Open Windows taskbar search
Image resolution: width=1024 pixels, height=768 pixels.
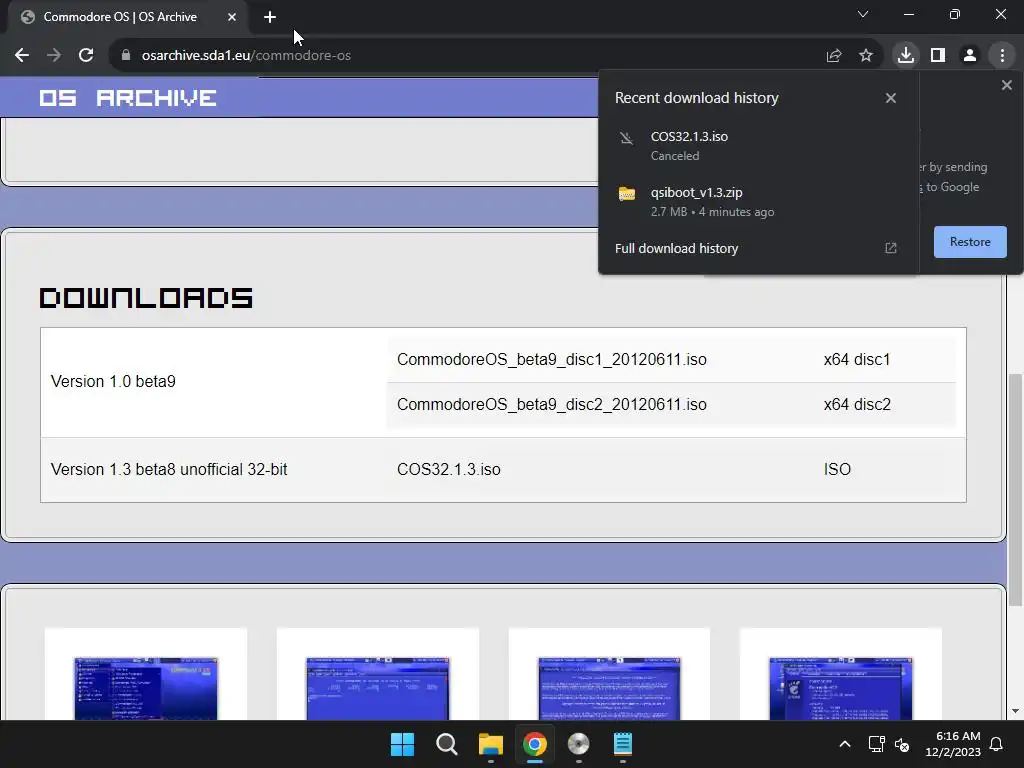point(447,744)
